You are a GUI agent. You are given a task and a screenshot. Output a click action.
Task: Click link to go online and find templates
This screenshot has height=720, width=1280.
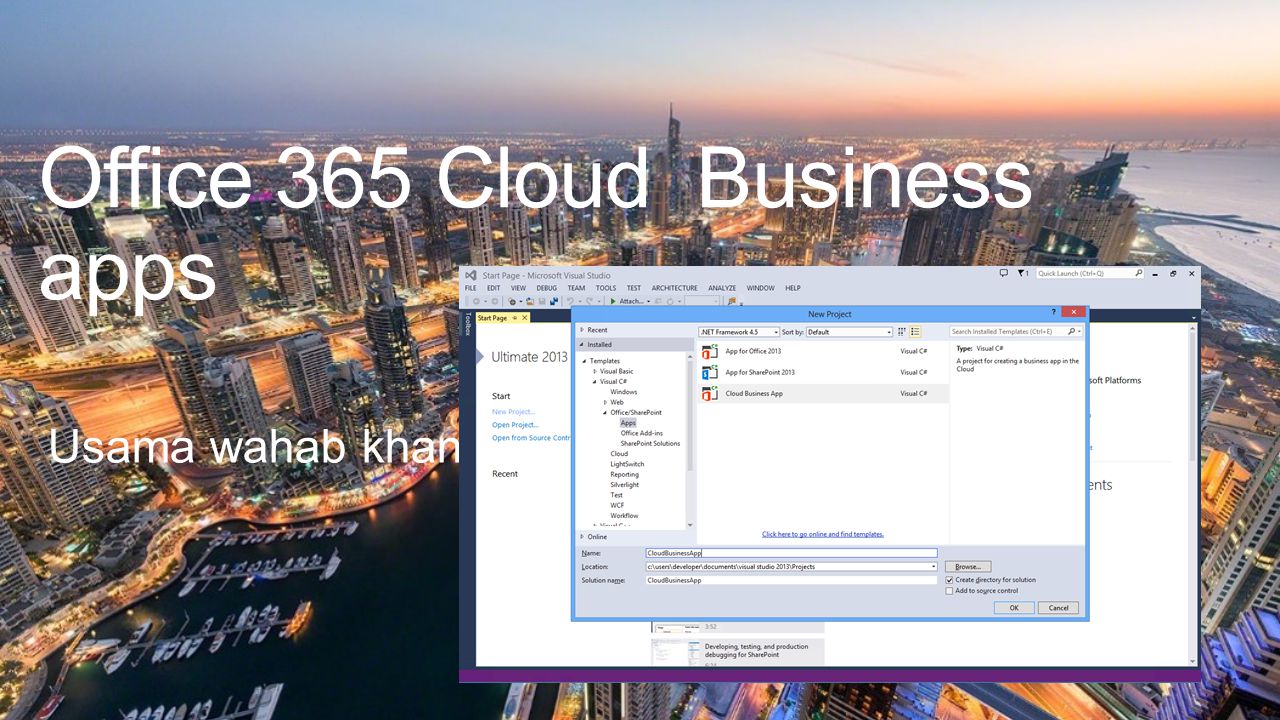[x=823, y=534]
